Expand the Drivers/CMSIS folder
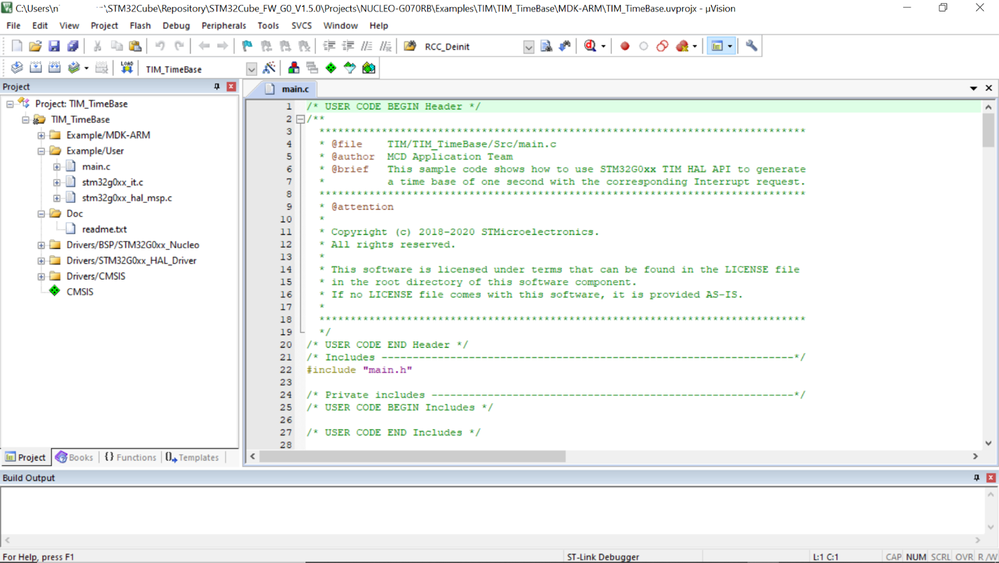999x563 pixels. pyautogui.click(x=41, y=276)
